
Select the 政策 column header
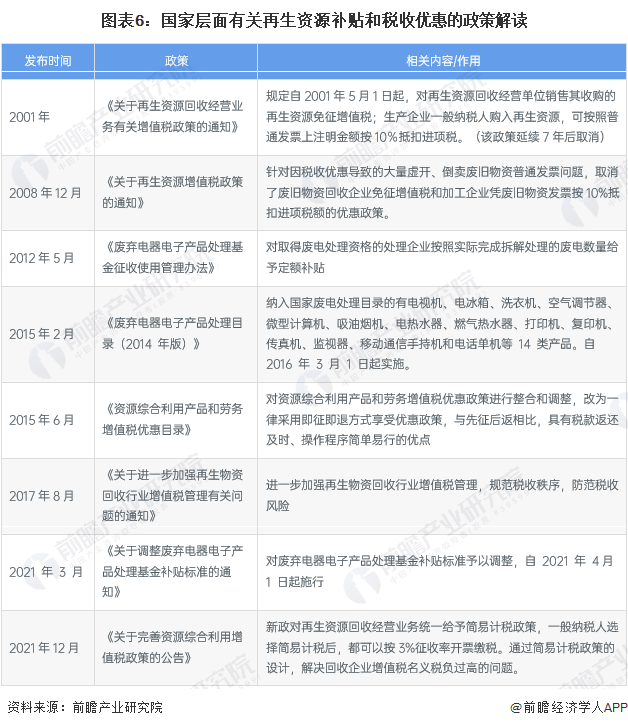(x=176, y=61)
